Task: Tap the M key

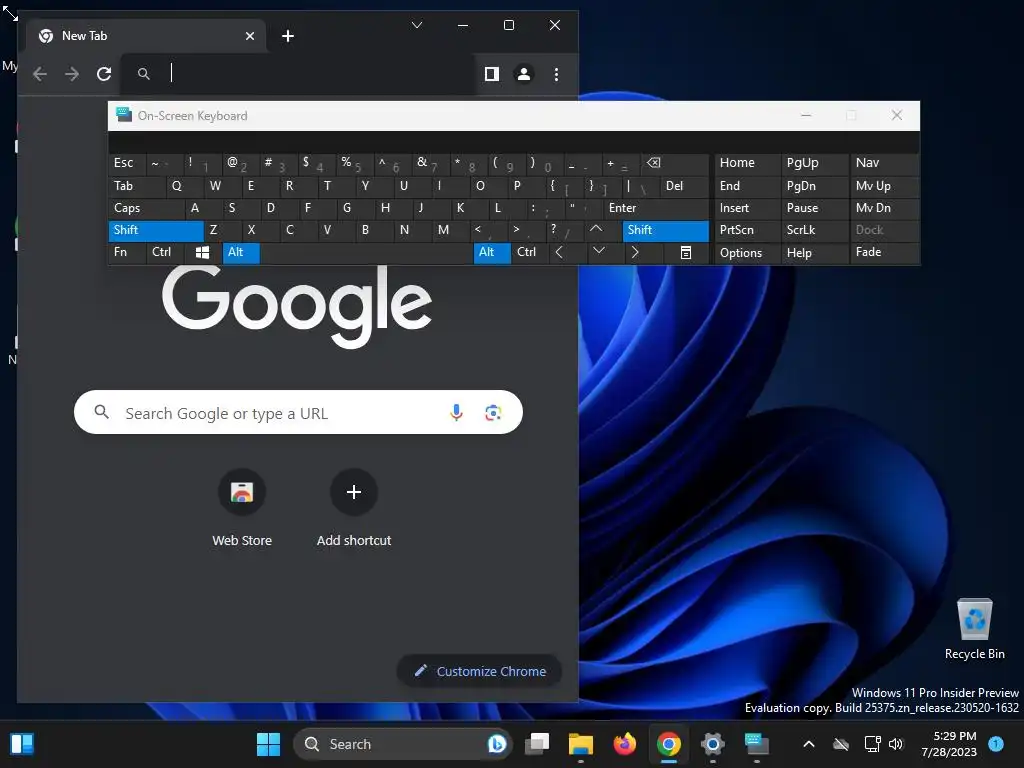Action: tap(451, 231)
